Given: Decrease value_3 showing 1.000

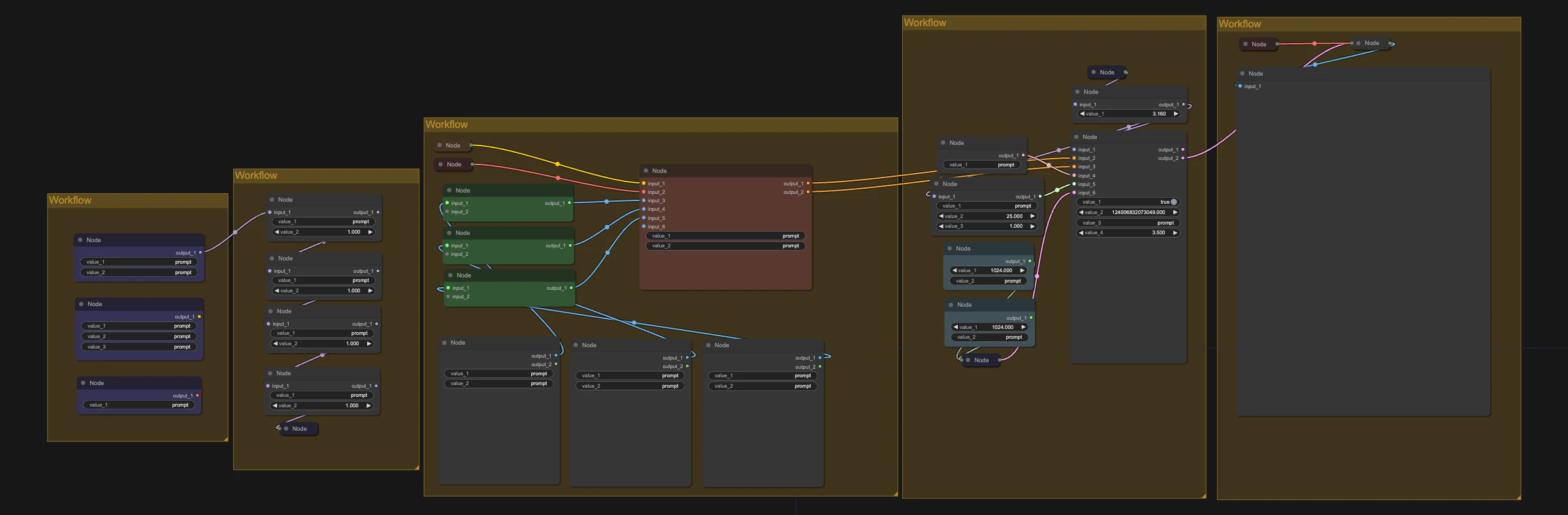Looking at the screenshot, I should pyautogui.click(x=941, y=226).
